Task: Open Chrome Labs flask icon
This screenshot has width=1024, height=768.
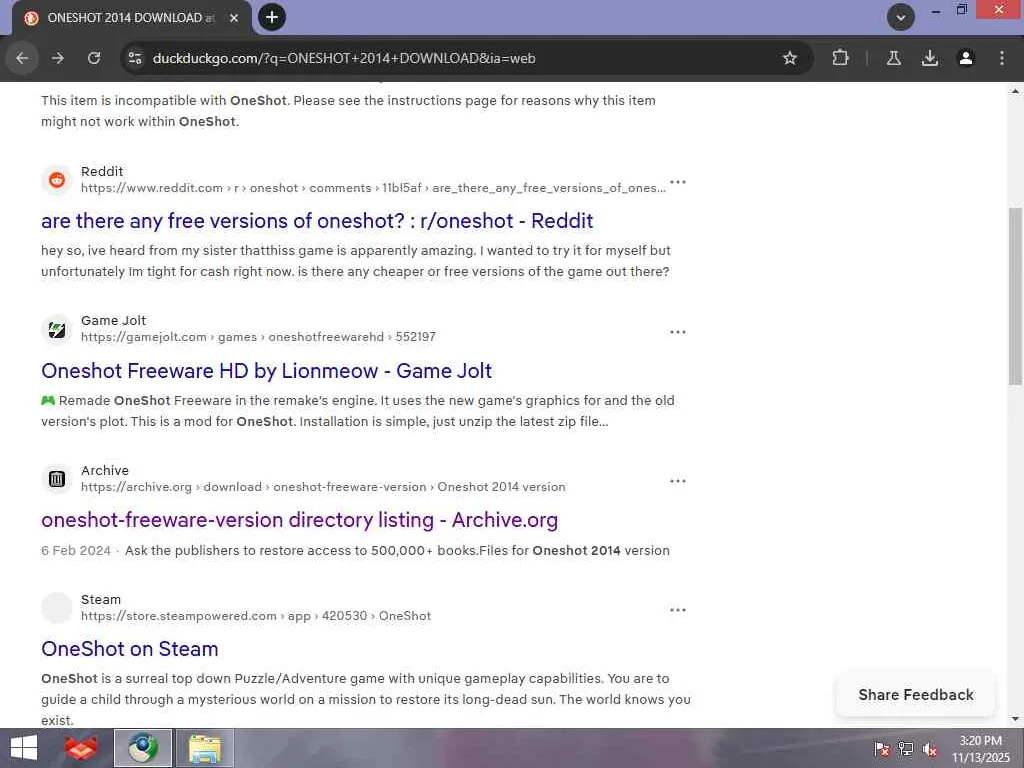Action: click(894, 58)
